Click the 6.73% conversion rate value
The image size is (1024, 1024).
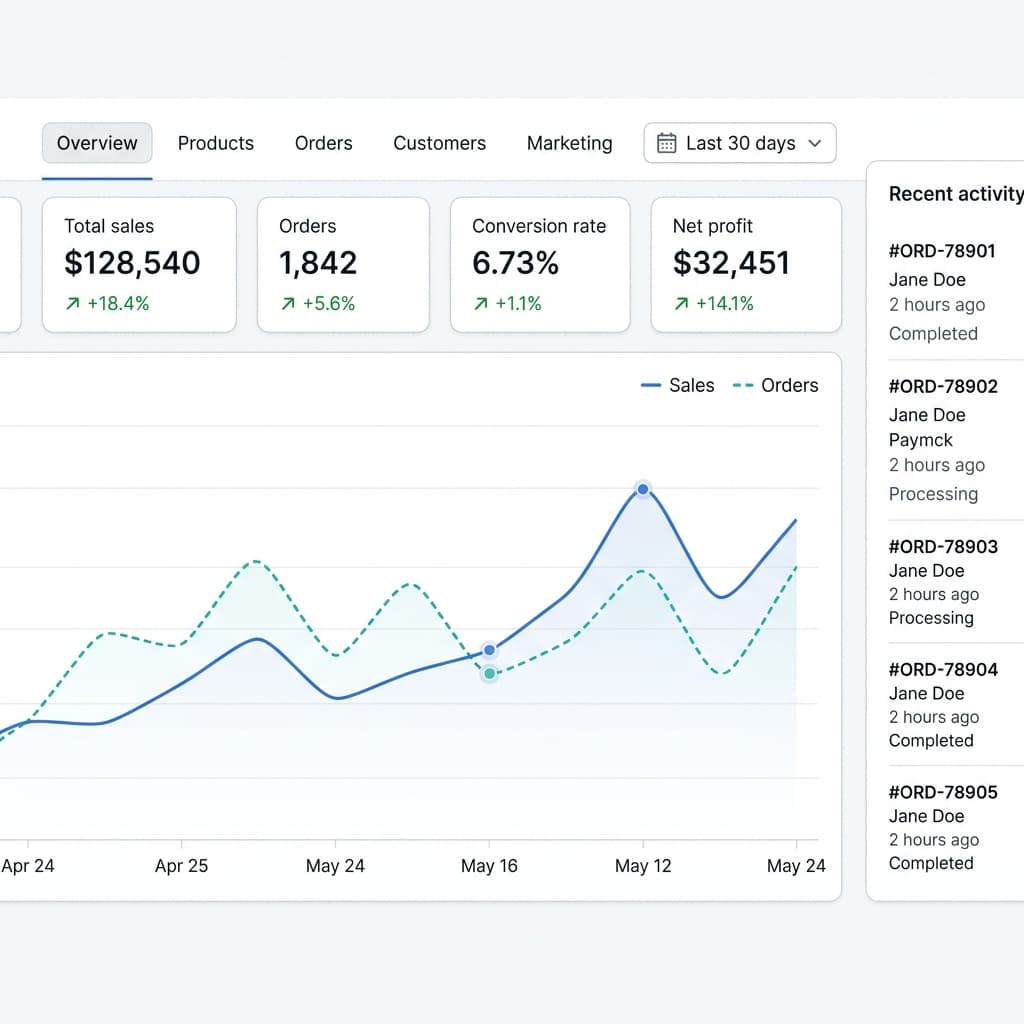tap(515, 263)
